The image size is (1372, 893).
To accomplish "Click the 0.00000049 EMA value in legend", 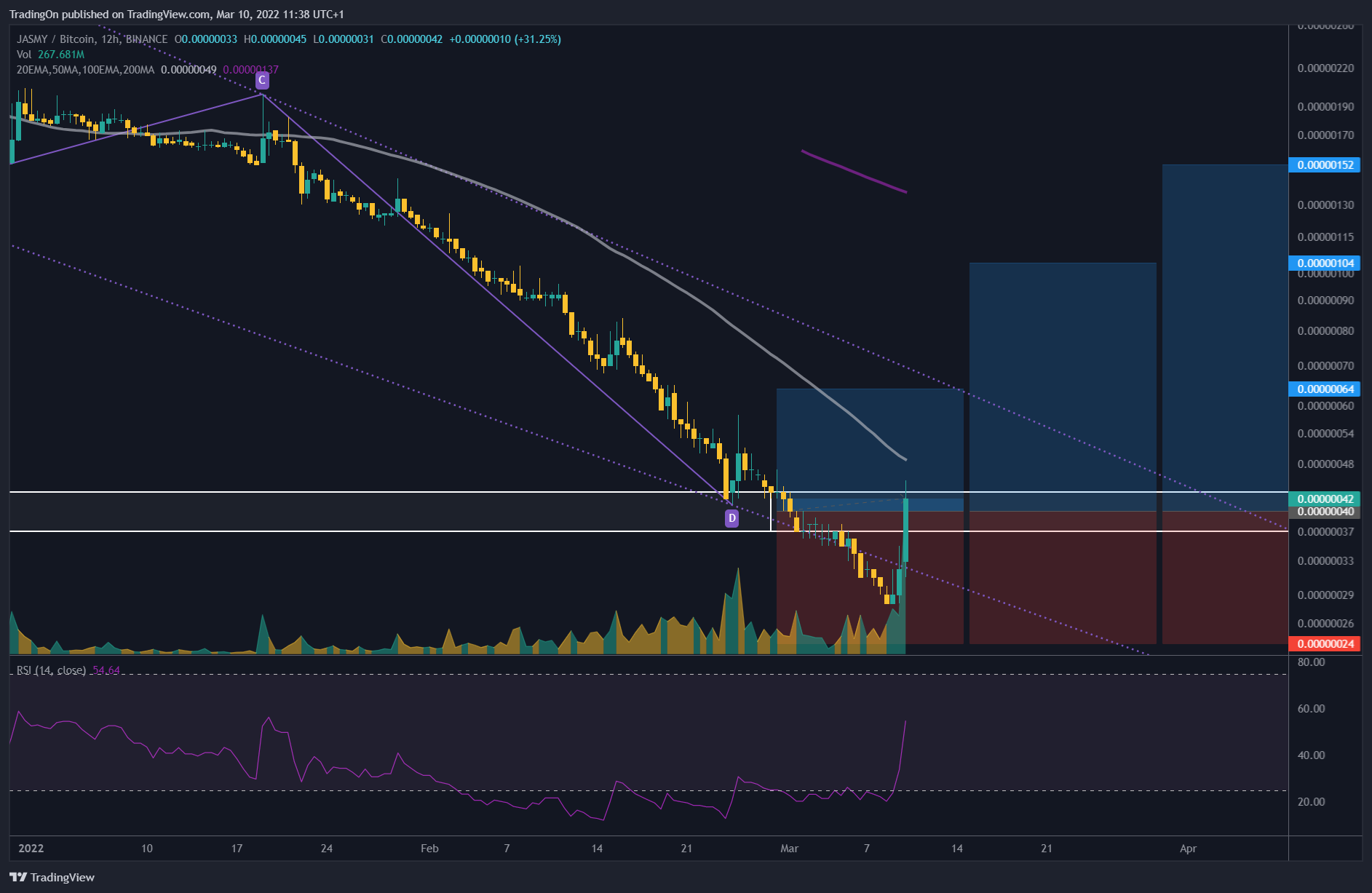I will click(189, 70).
